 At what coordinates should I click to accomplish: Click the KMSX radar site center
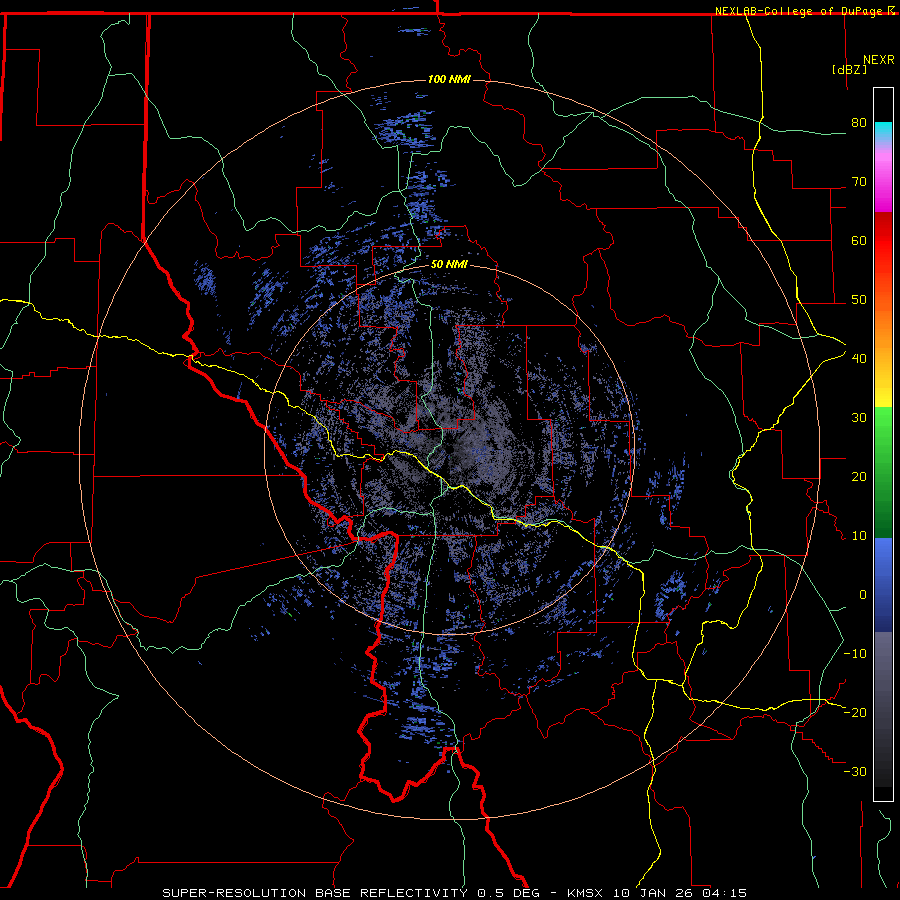coord(449,449)
